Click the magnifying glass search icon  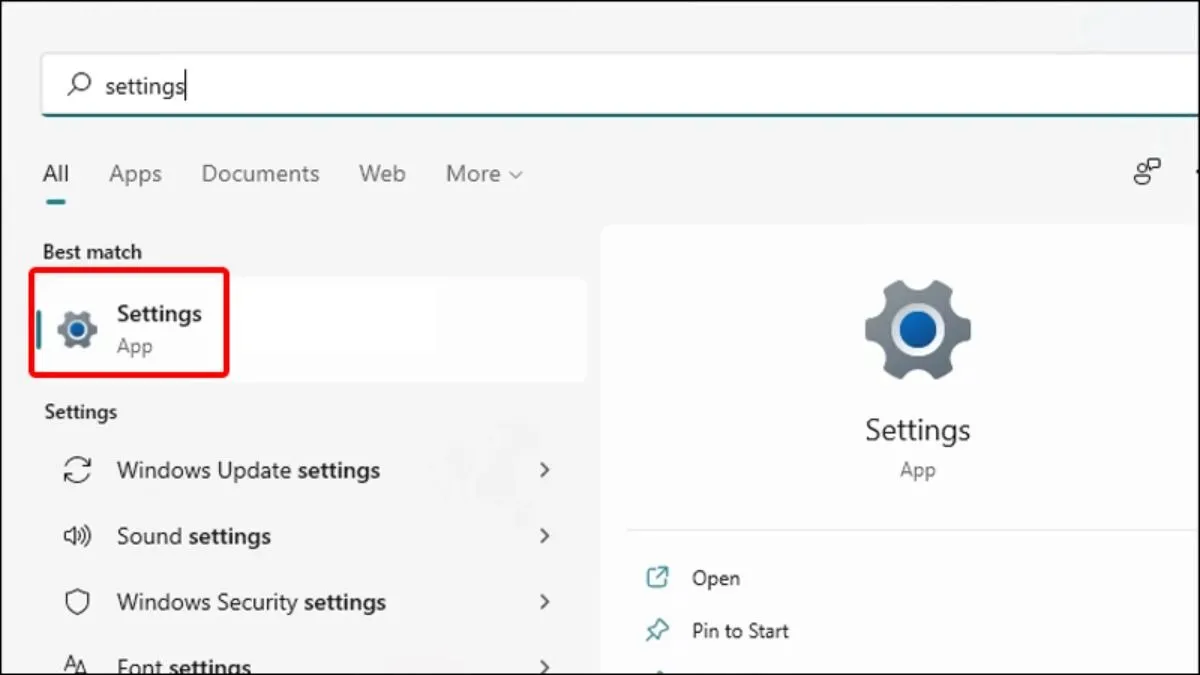click(79, 85)
